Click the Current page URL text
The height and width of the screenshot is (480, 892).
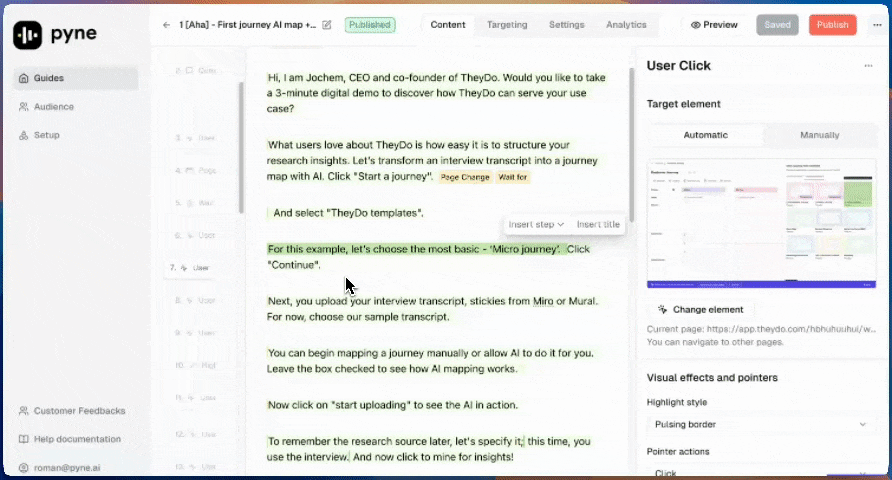click(761, 329)
